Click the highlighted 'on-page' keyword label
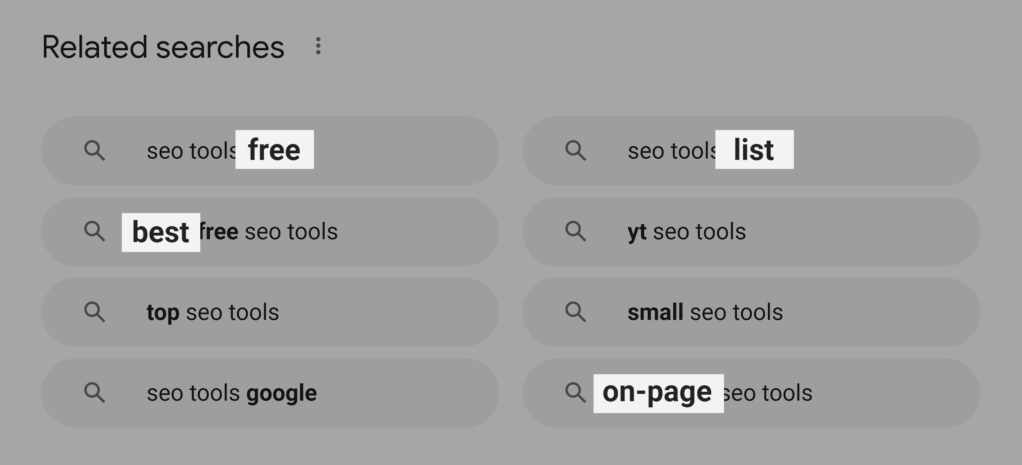This screenshot has width=1022, height=465. tap(657, 392)
